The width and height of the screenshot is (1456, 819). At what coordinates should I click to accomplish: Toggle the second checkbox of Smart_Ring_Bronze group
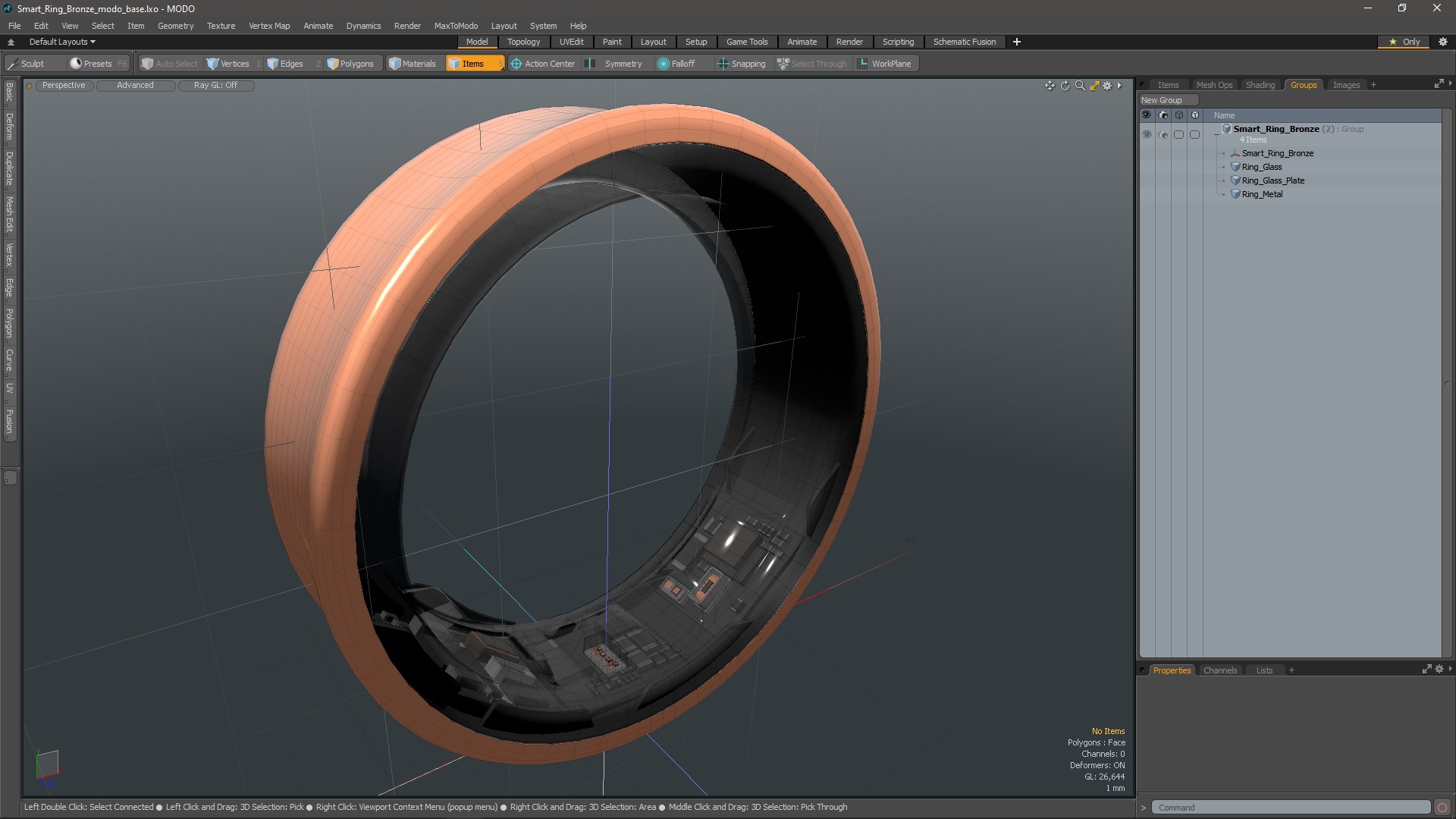point(1194,134)
